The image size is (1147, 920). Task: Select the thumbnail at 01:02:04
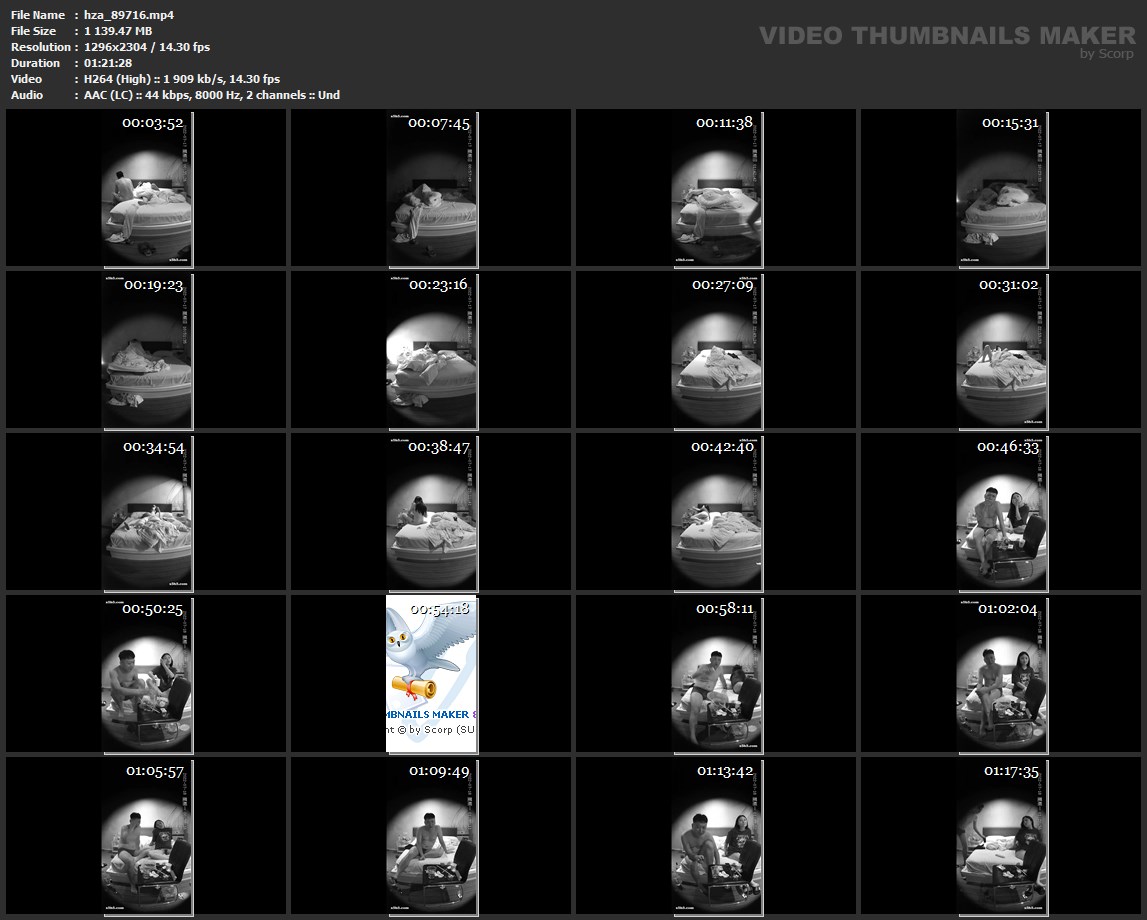(x=1001, y=674)
